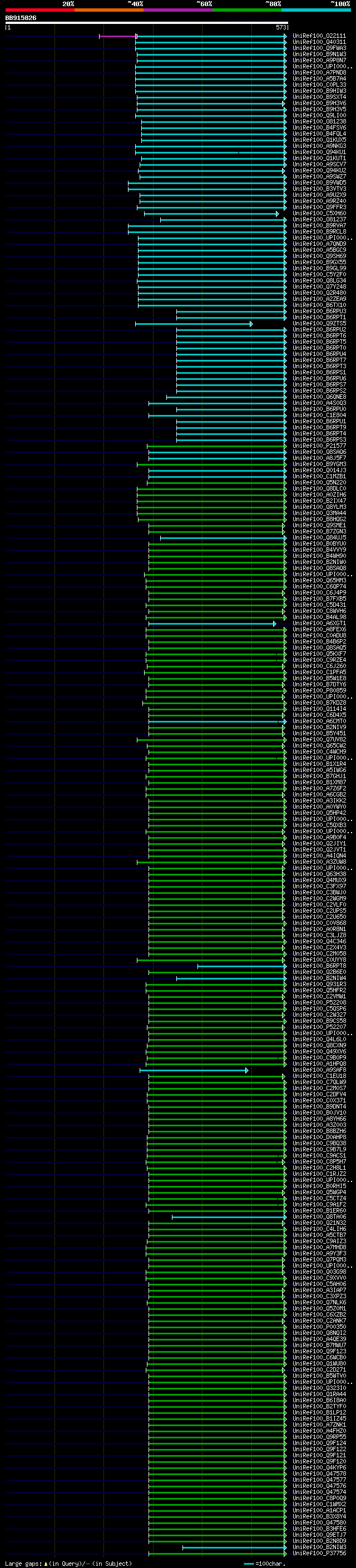Click the hit UniRef100_A9P8N7

[x=319, y=60]
